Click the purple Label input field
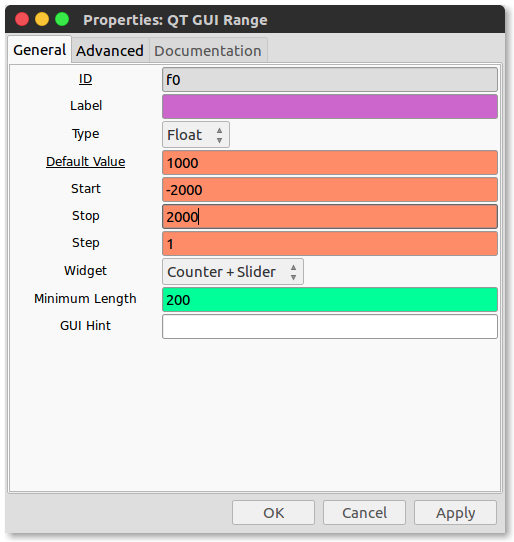 [330, 107]
